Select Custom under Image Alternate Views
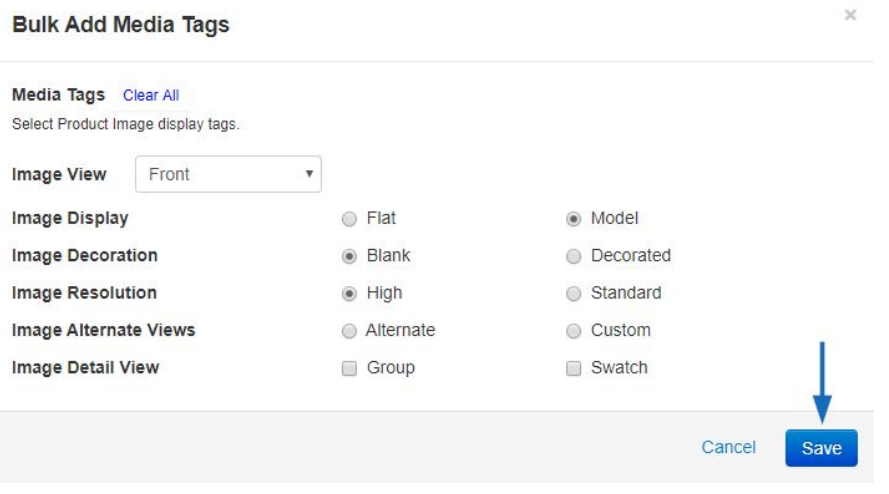Image resolution: width=889 pixels, height=494 pixels. (x=573, y=331)
